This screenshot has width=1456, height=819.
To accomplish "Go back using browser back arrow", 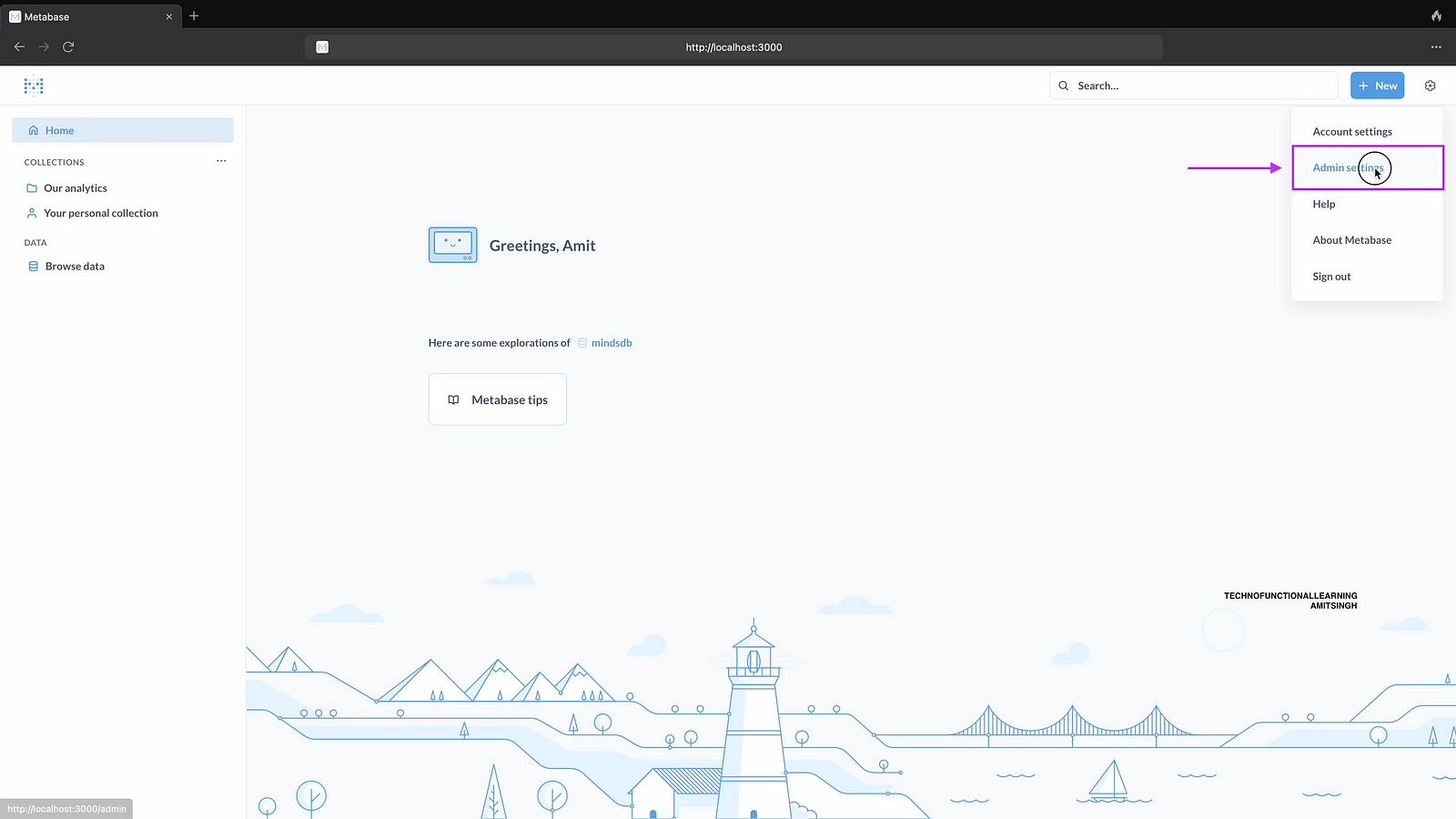I will tap(19, 46).
